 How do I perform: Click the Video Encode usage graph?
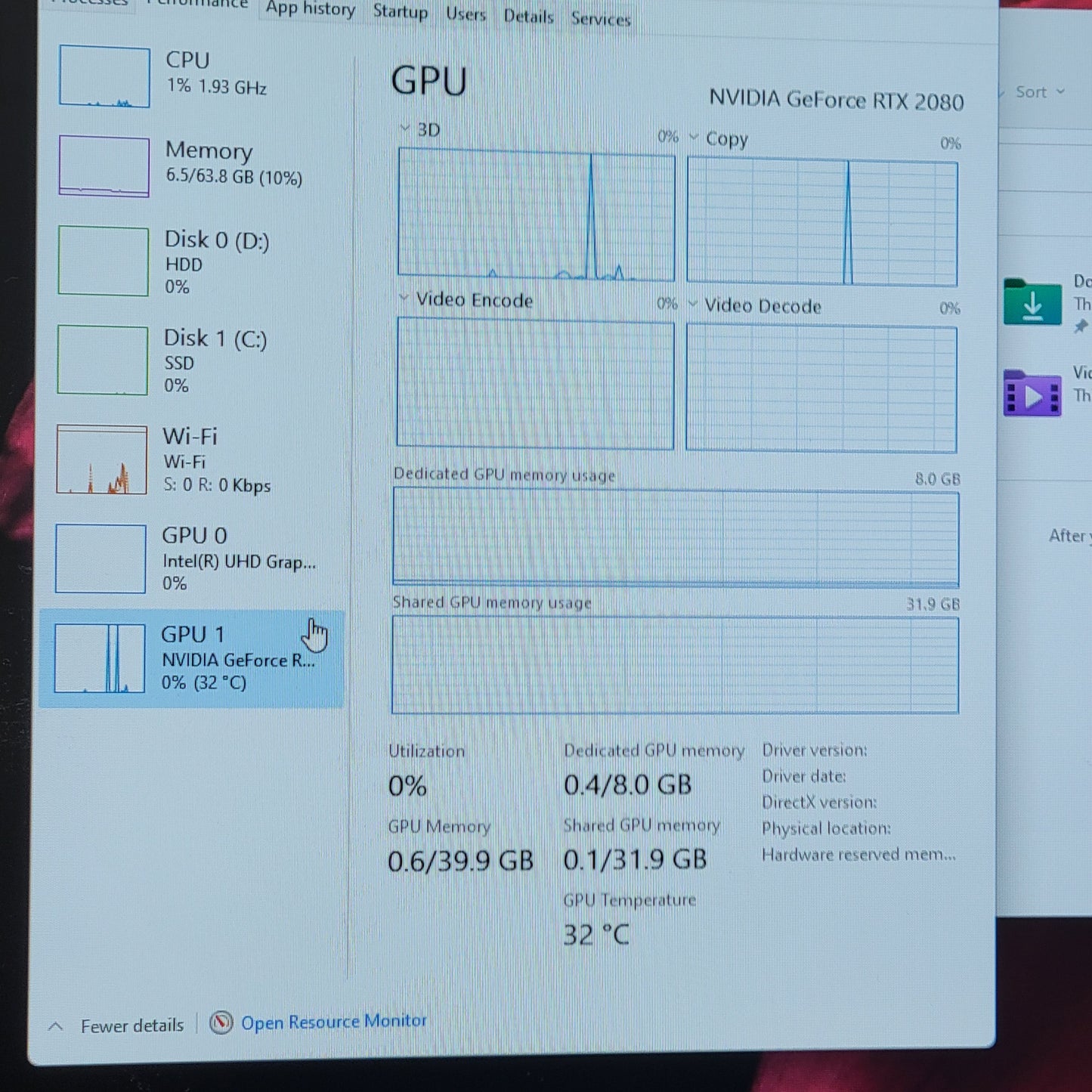[x=535, y=383]
